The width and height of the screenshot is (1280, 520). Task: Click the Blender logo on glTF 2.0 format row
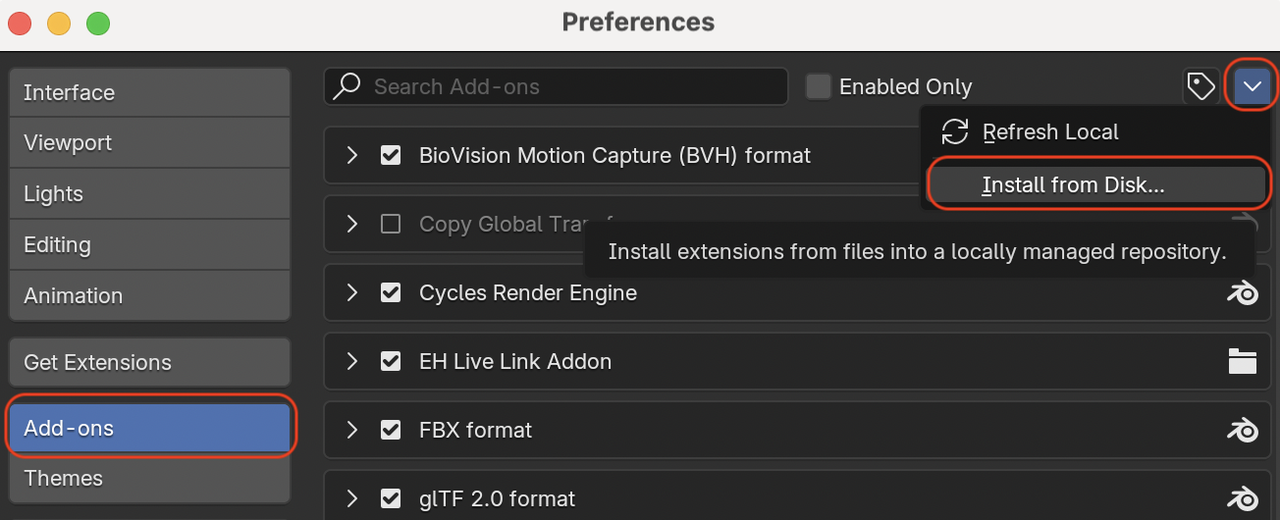1242,498
